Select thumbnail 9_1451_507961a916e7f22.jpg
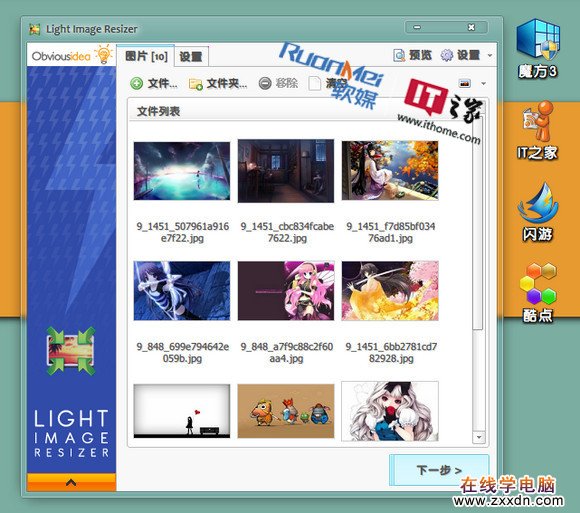 tap(182, 171)
